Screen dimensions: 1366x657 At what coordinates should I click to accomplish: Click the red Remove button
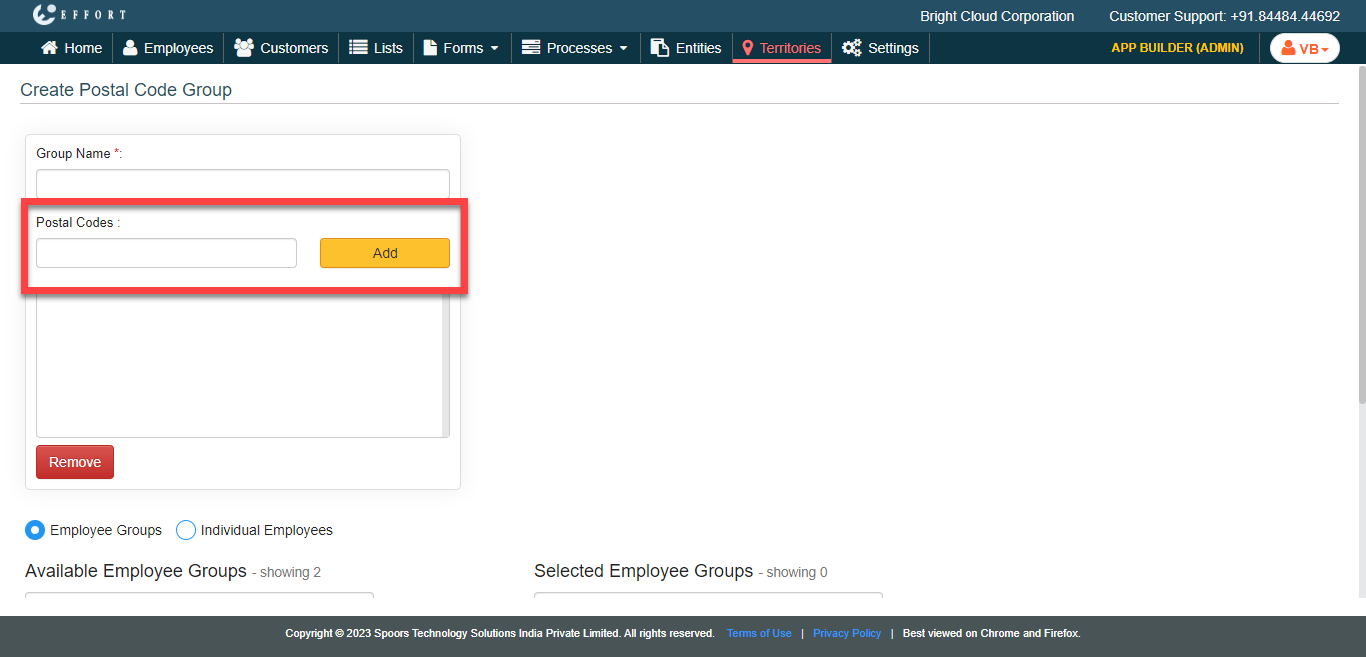(x=75, y=462)
